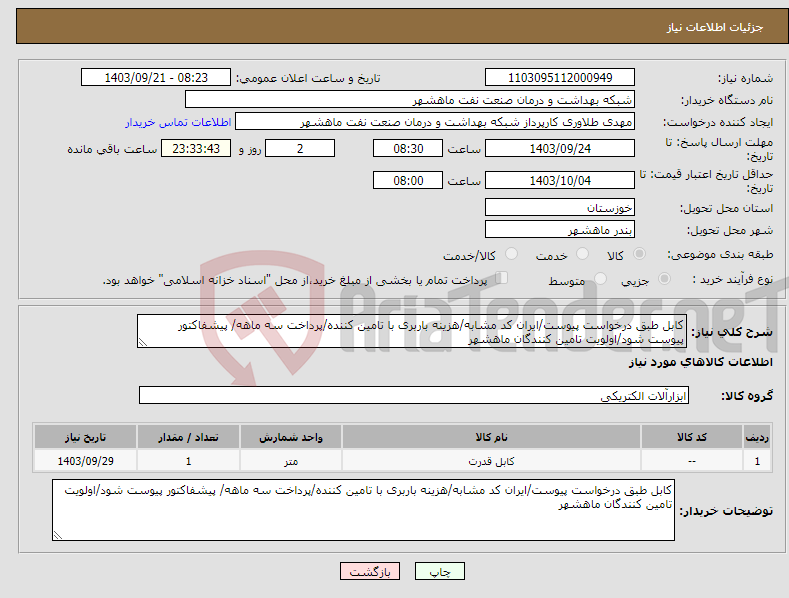Click the request creator name field

435,121
